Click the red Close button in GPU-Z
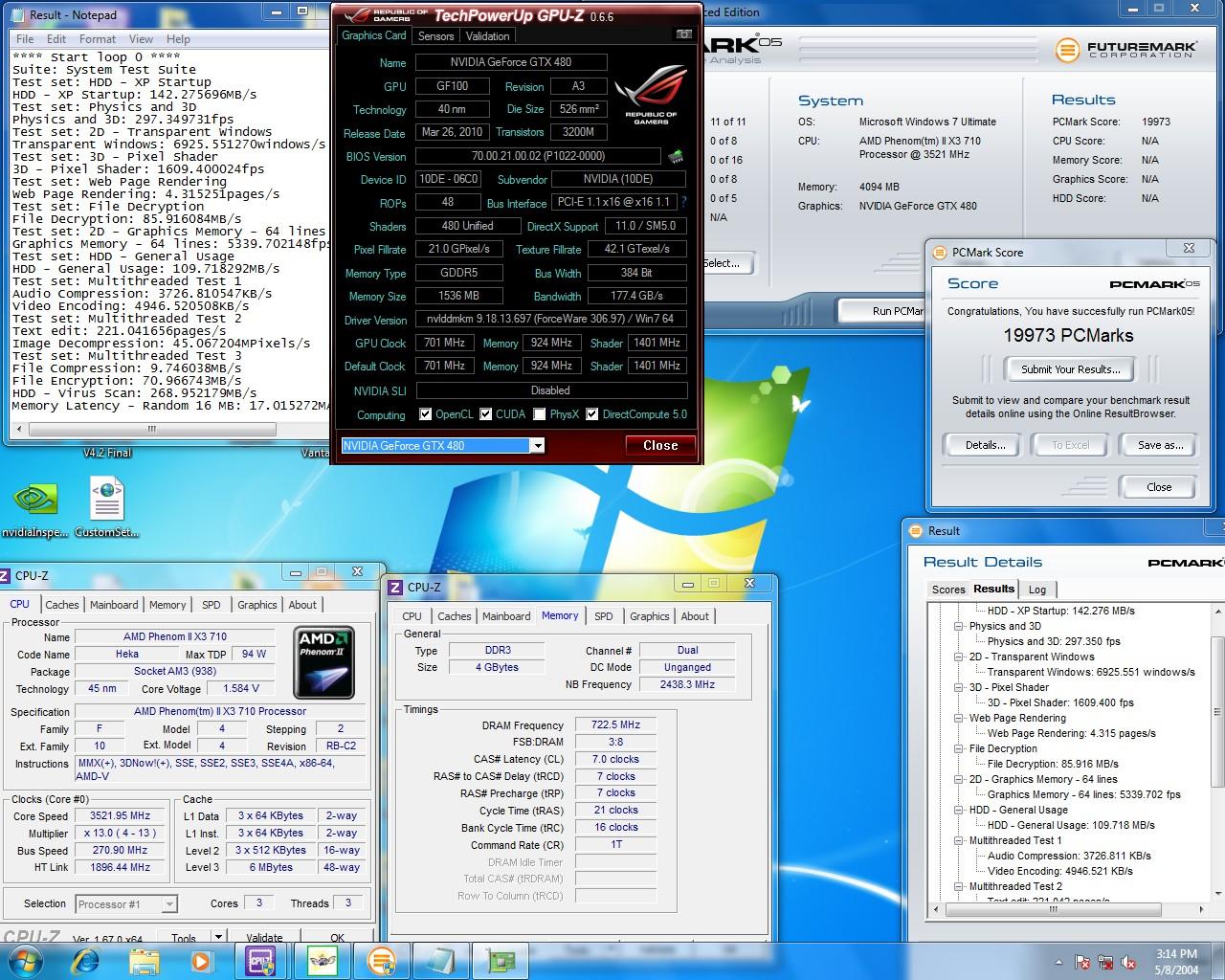 tap(660, 446)
